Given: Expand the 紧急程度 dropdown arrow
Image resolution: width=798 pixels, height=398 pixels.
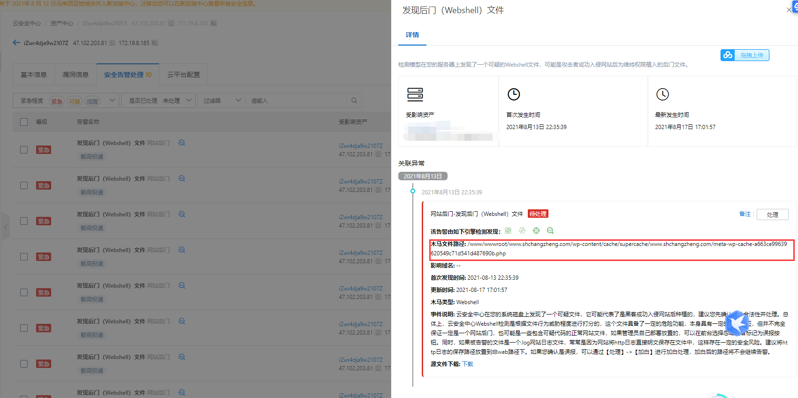Looking at the screenshot, I should click(x=111, y=100).
